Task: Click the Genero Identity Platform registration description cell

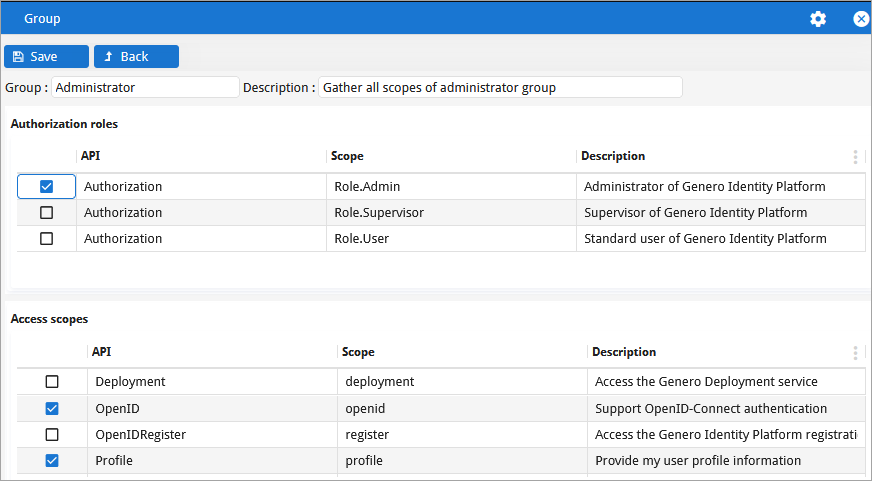Action: (727, 434)
